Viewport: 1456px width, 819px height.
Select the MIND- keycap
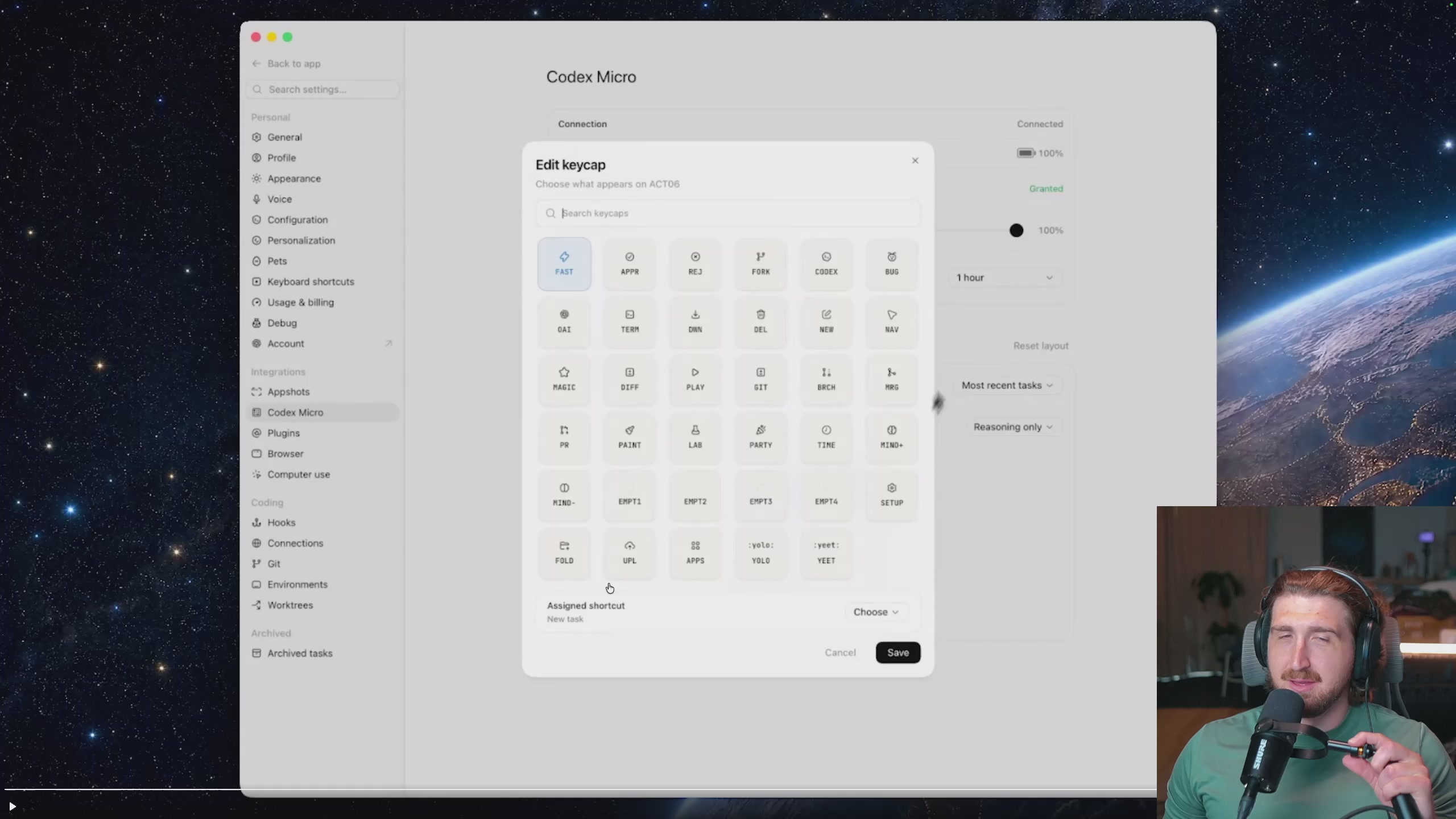[x=564, y=495]
